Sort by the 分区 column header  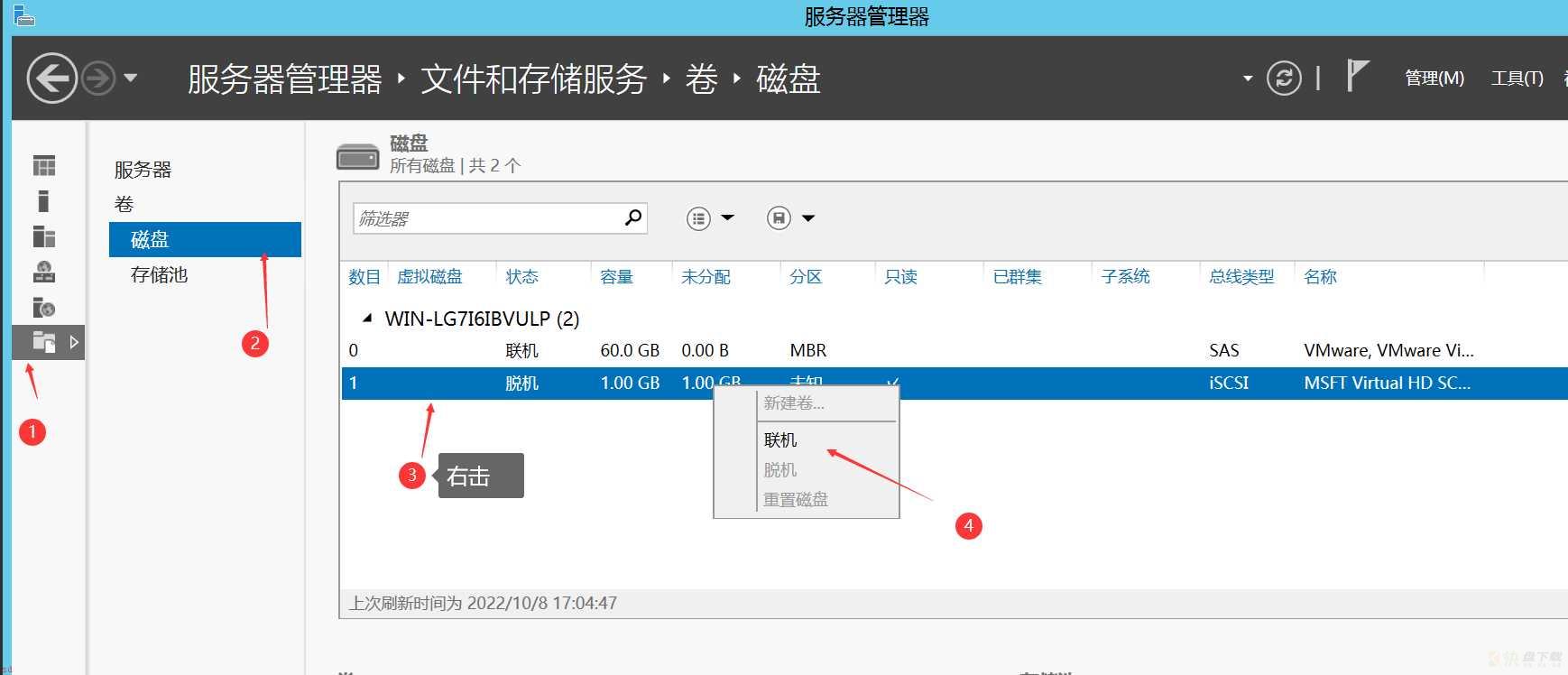coord(806,276)
